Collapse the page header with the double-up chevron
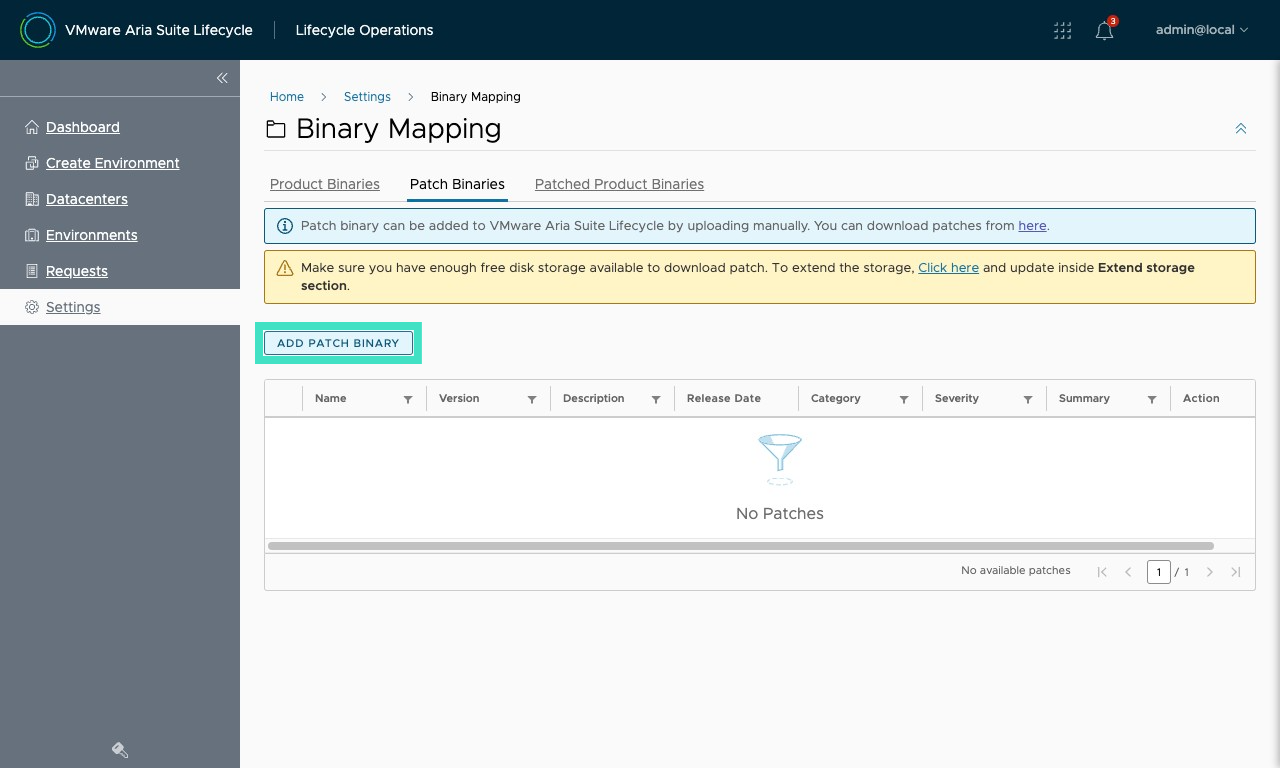 coord(1241,129)
